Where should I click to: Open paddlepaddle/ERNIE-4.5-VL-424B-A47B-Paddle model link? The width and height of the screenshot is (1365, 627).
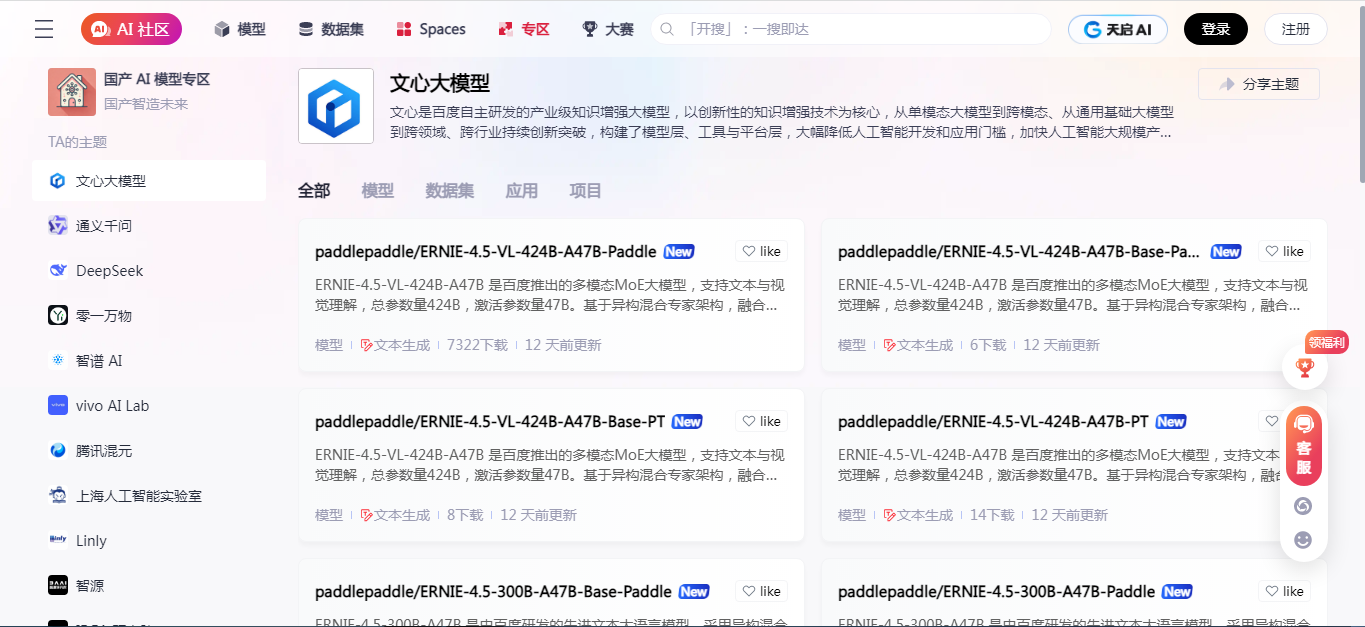[x=486, y=251]
